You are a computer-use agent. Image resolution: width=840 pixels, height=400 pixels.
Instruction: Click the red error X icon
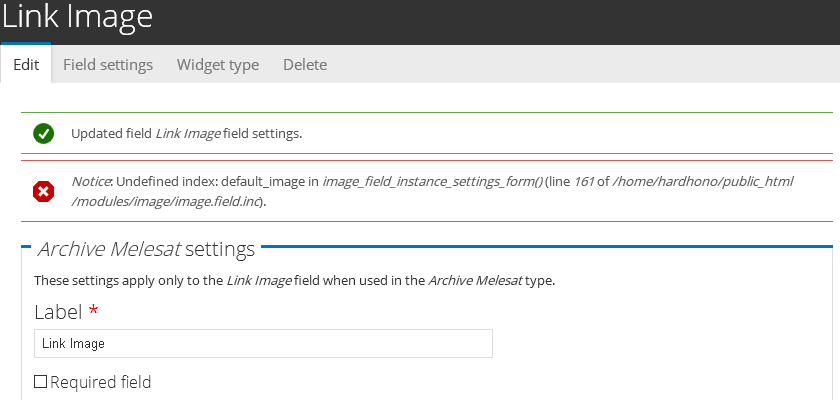pos(43,191)
